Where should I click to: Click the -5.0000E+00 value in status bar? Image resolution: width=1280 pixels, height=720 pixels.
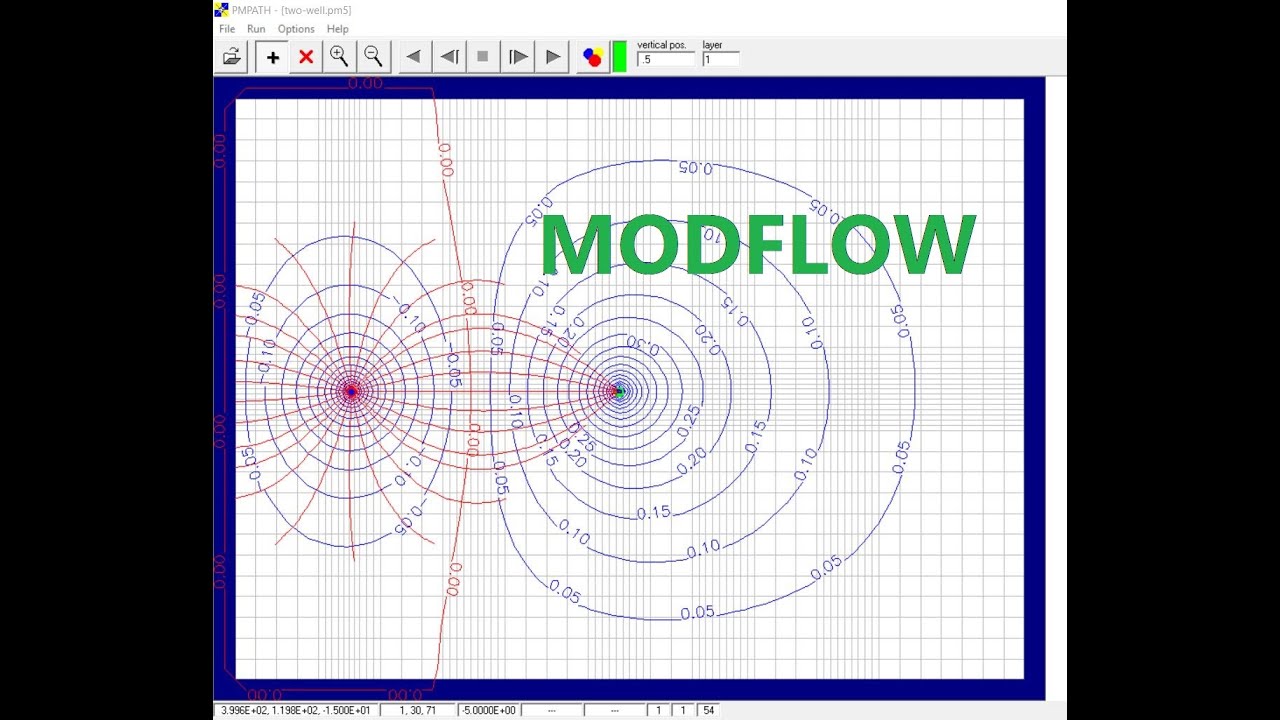click(x=488, y=710)
